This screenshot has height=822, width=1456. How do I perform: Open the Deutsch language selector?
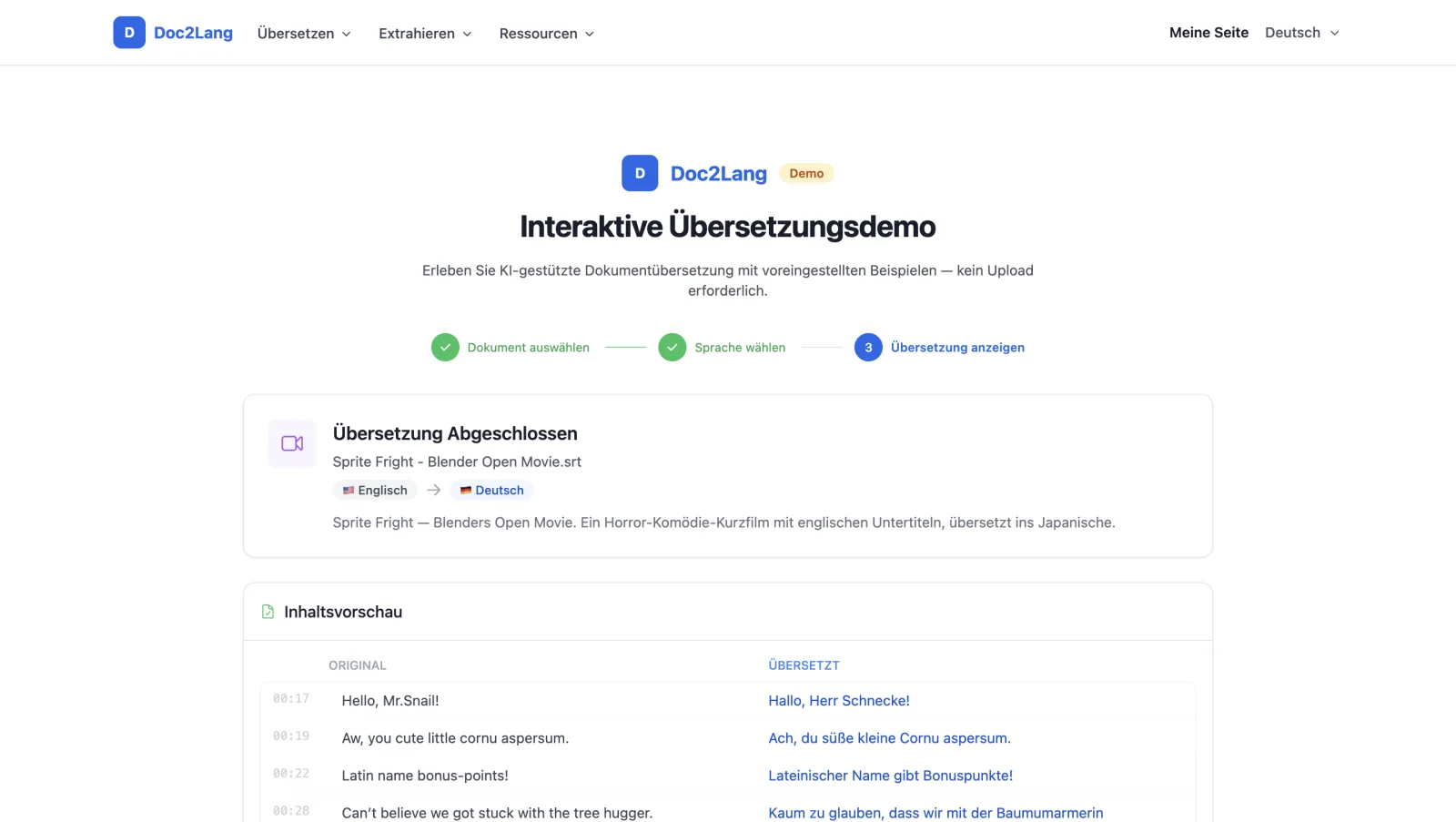click(1302, 33)
